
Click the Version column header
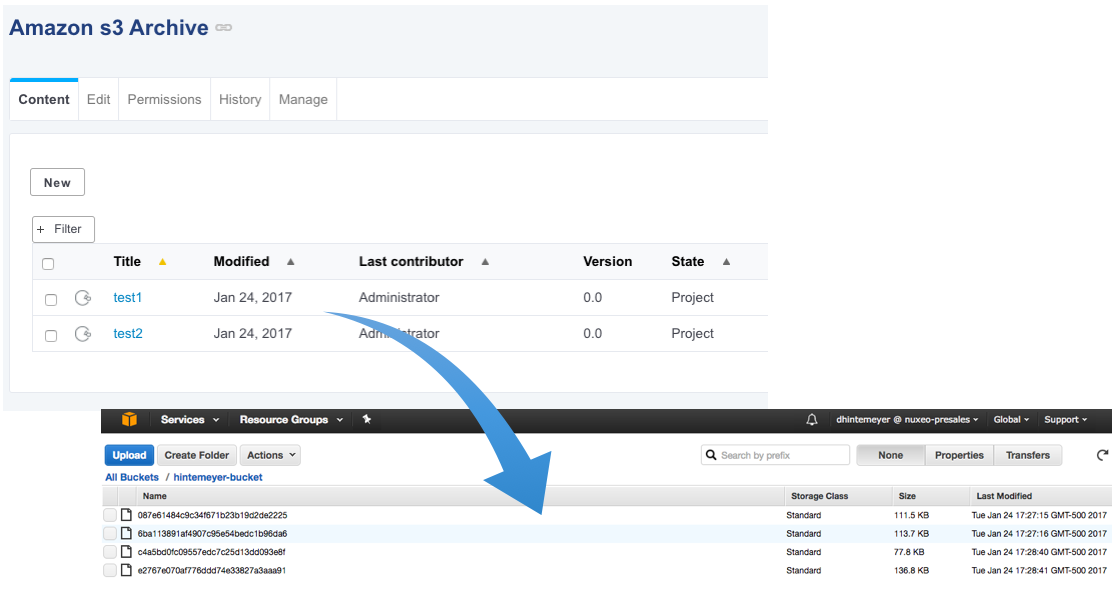[607, 262]
